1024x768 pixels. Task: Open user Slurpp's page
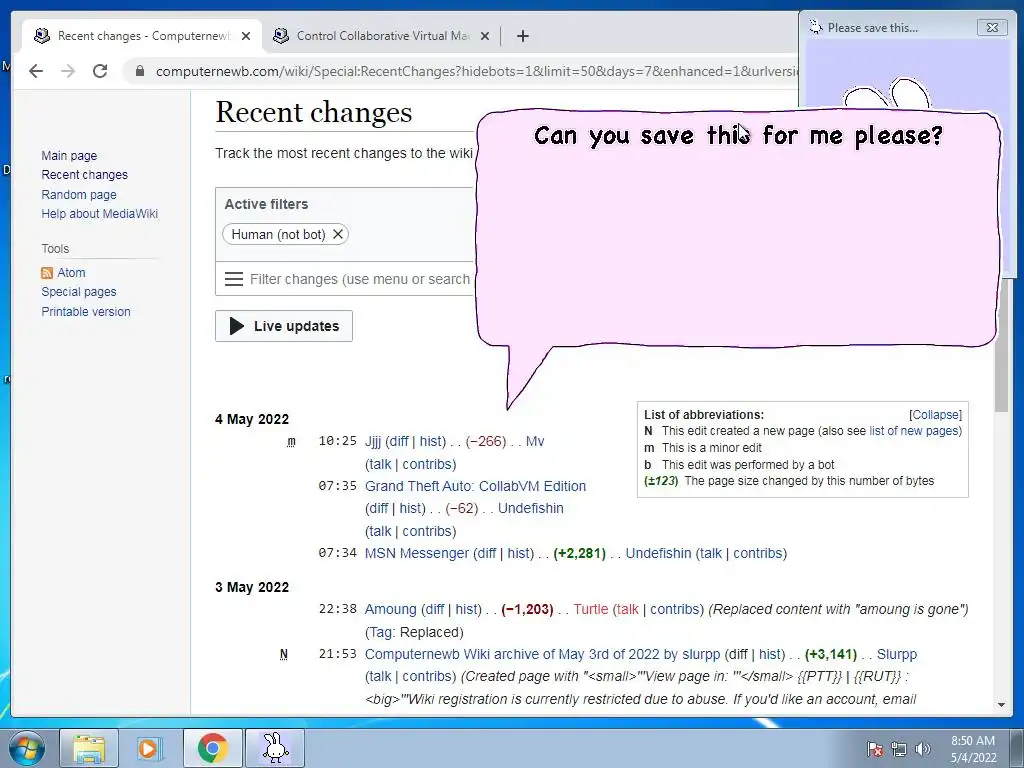tap(897, 654)
